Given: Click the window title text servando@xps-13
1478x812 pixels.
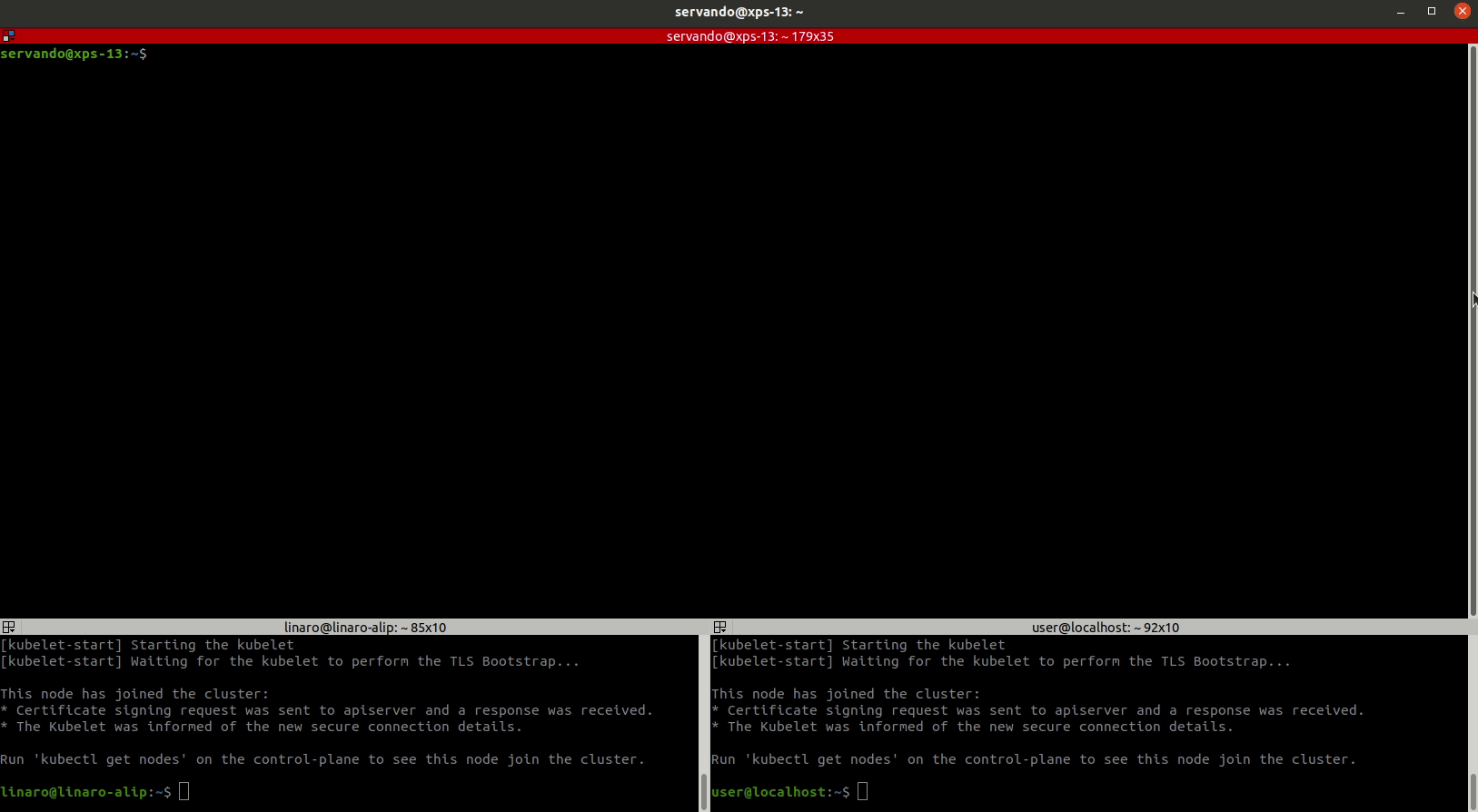Looking at the screenshot, I should click(x=739, y=12).
